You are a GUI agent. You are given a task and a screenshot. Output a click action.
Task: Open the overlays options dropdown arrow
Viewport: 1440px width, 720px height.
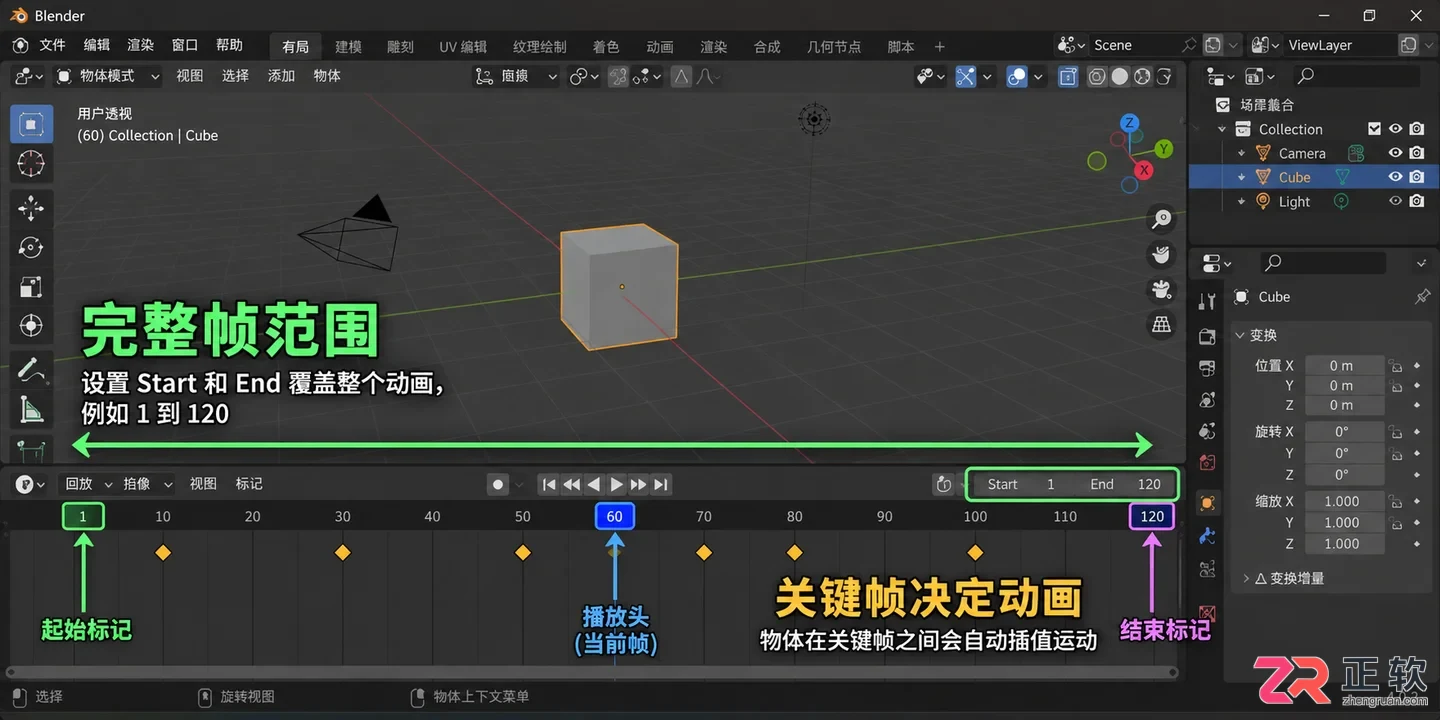point(1038,76)
